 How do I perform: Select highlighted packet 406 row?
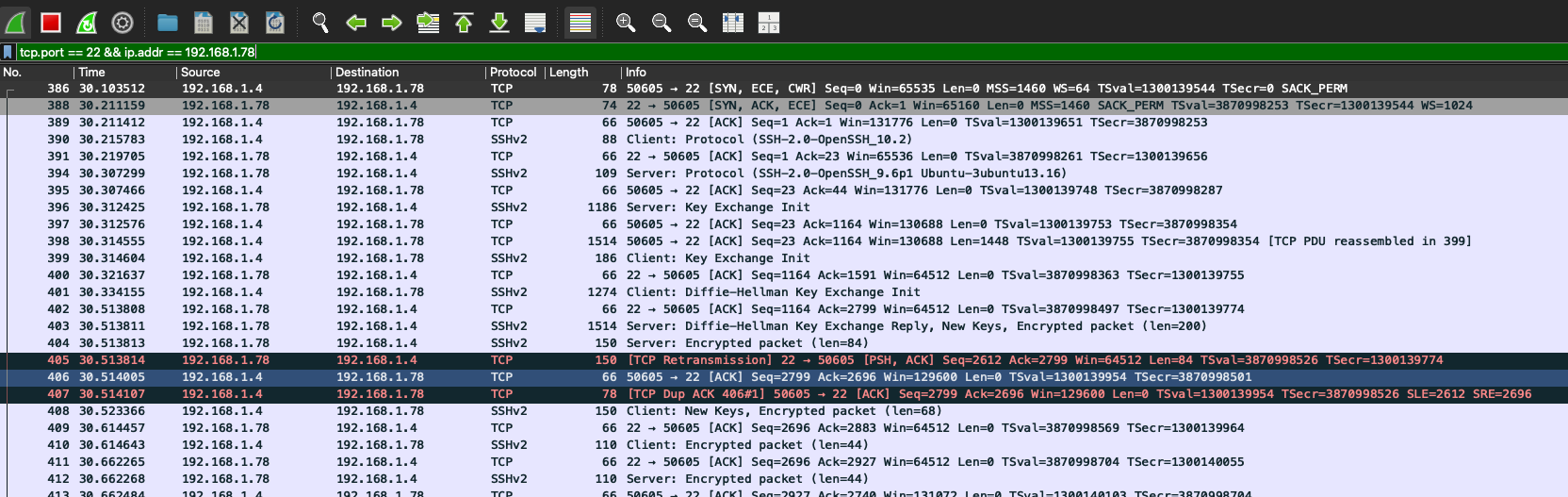(x=784, y=377)
